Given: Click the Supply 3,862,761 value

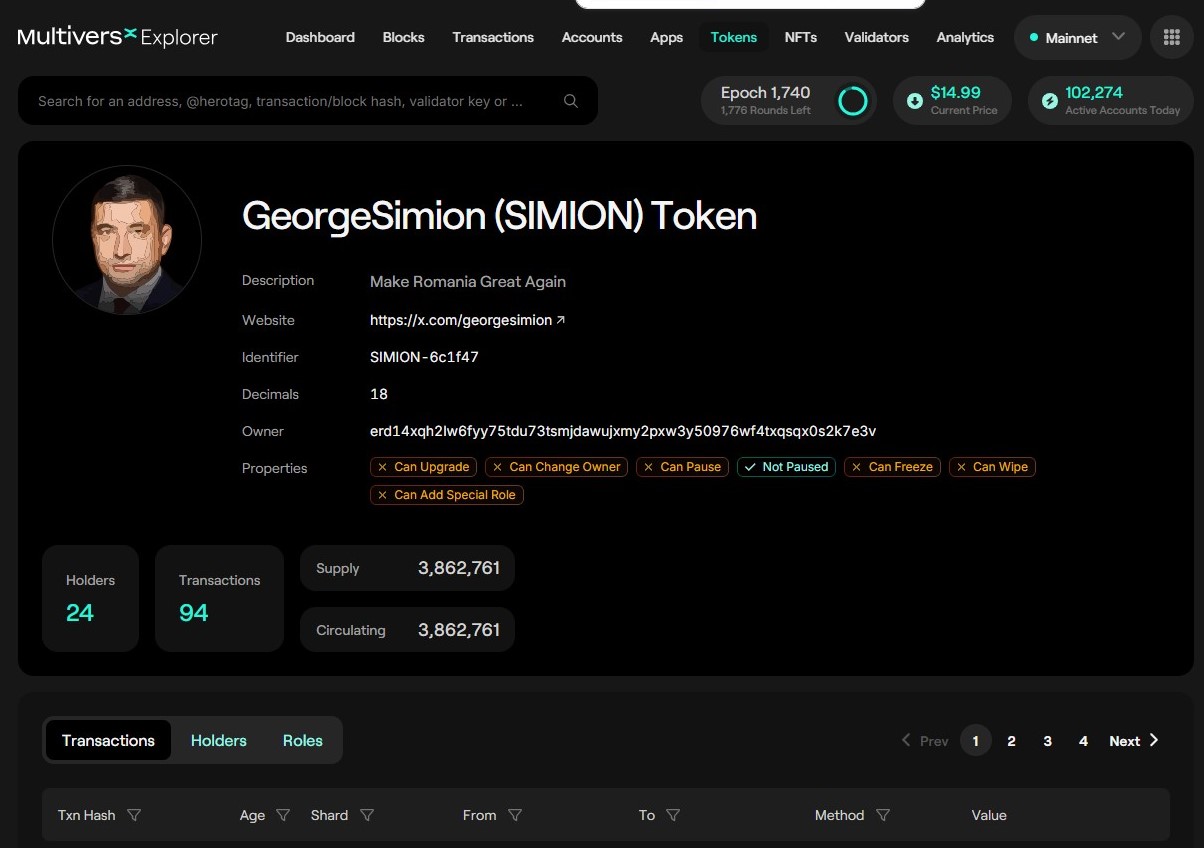Looking at the screenshot, I should click(x=459, y=568).
